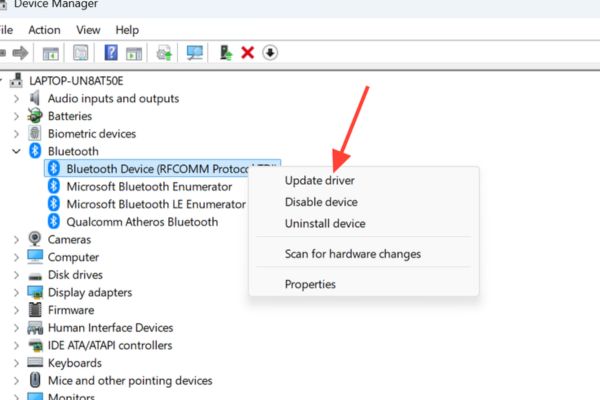Click the Forward arrow toolbar icon
This screenshot has height=400, width=600.
(x=20, y=53)
